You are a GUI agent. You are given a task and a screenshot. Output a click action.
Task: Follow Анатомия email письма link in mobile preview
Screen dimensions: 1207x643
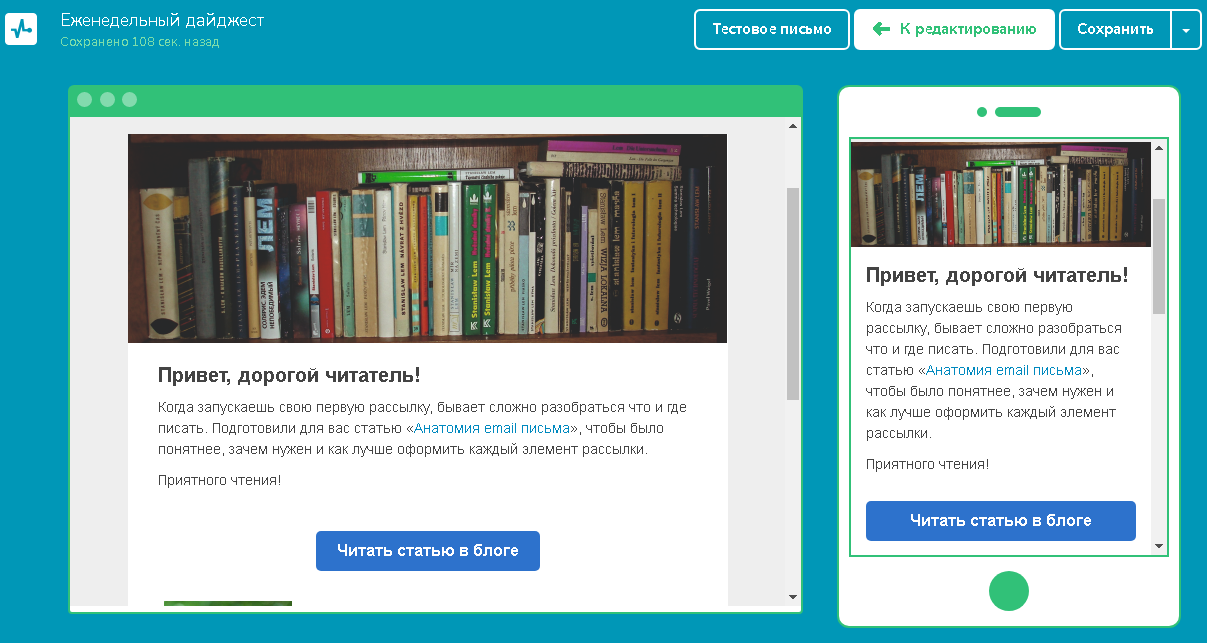(x=1003, y=370)
